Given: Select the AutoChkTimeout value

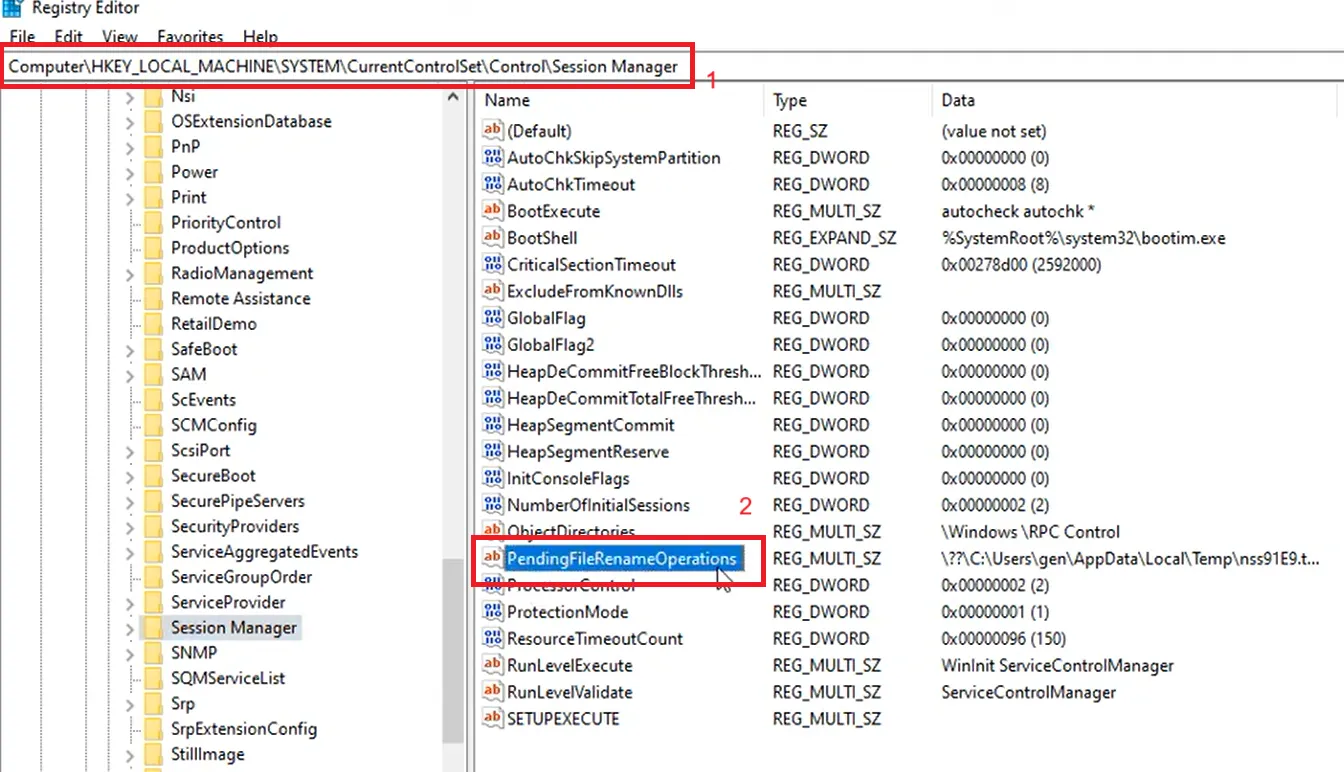Looking at the screenshot, I should click(x=578, y=184).
